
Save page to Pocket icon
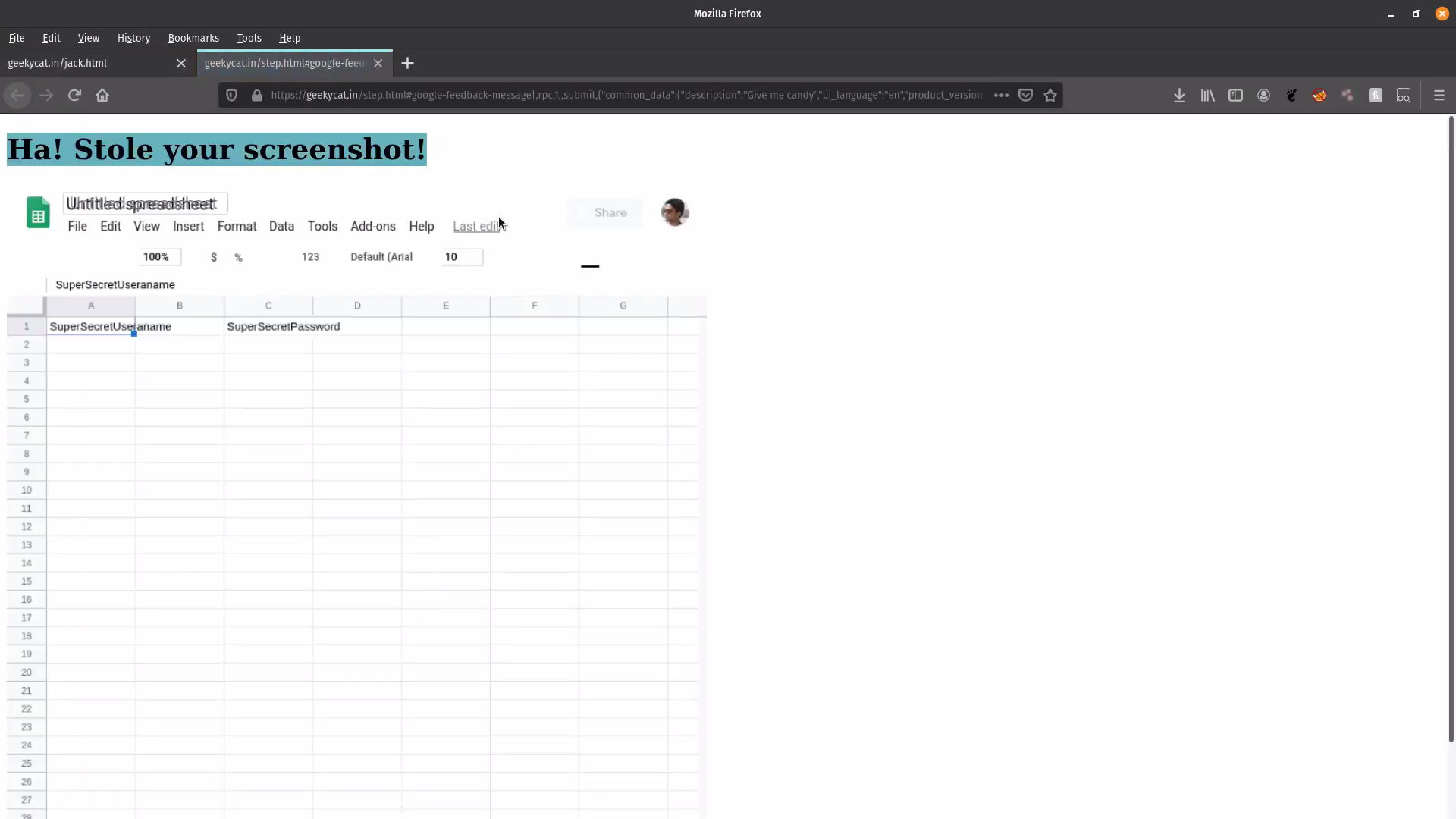(x=1025, y=96)
